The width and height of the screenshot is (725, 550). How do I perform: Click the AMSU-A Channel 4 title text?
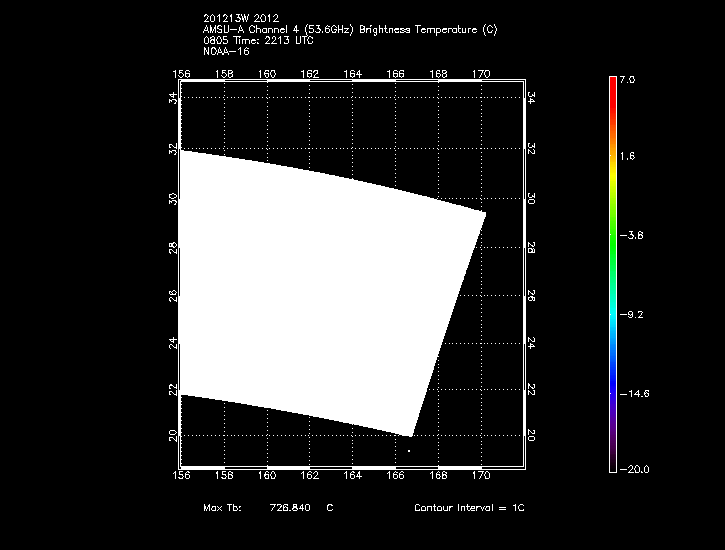[349, 30]
